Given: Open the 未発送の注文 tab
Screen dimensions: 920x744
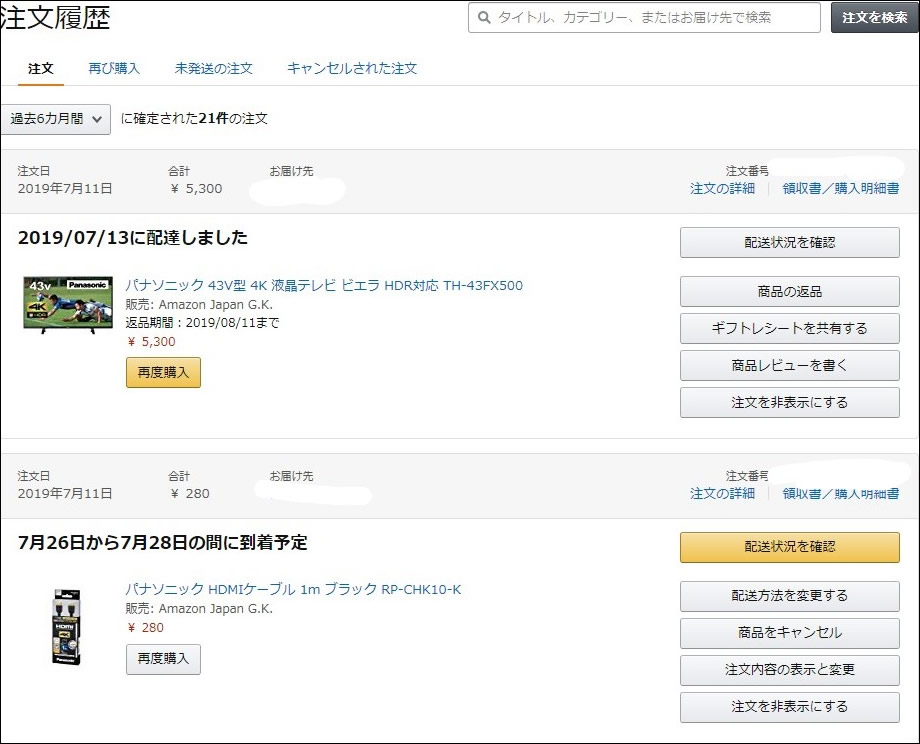Looking at the screenshot, I should click(x=214, y=69).
